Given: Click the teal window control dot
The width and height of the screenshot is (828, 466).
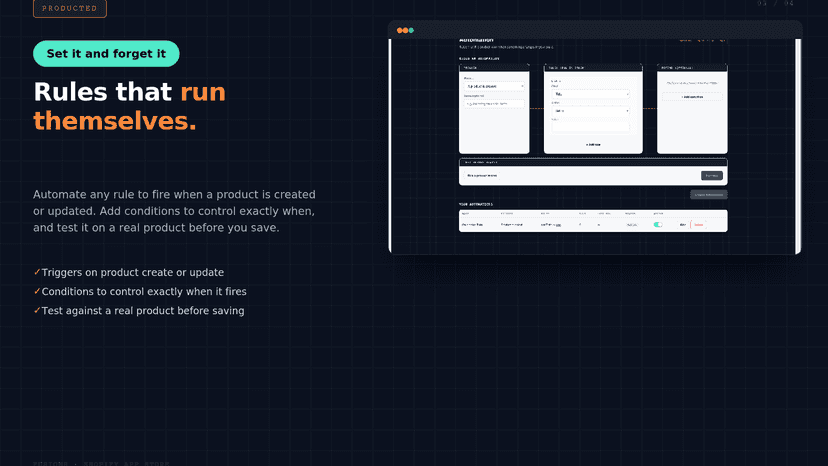Looking at the screenshot, I should pos(411,30).
